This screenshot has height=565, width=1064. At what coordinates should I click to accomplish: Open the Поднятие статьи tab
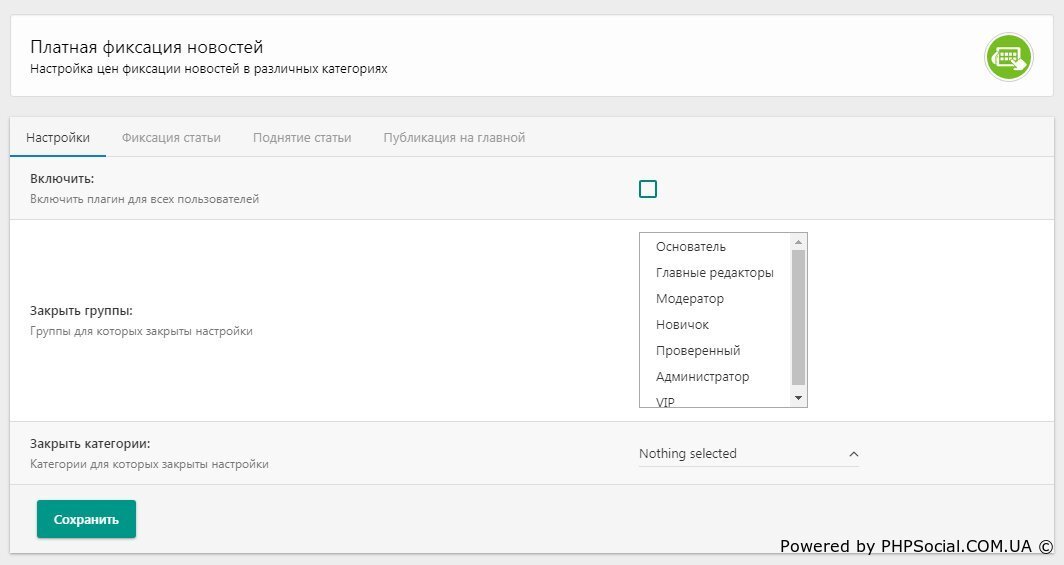point(302,138)
